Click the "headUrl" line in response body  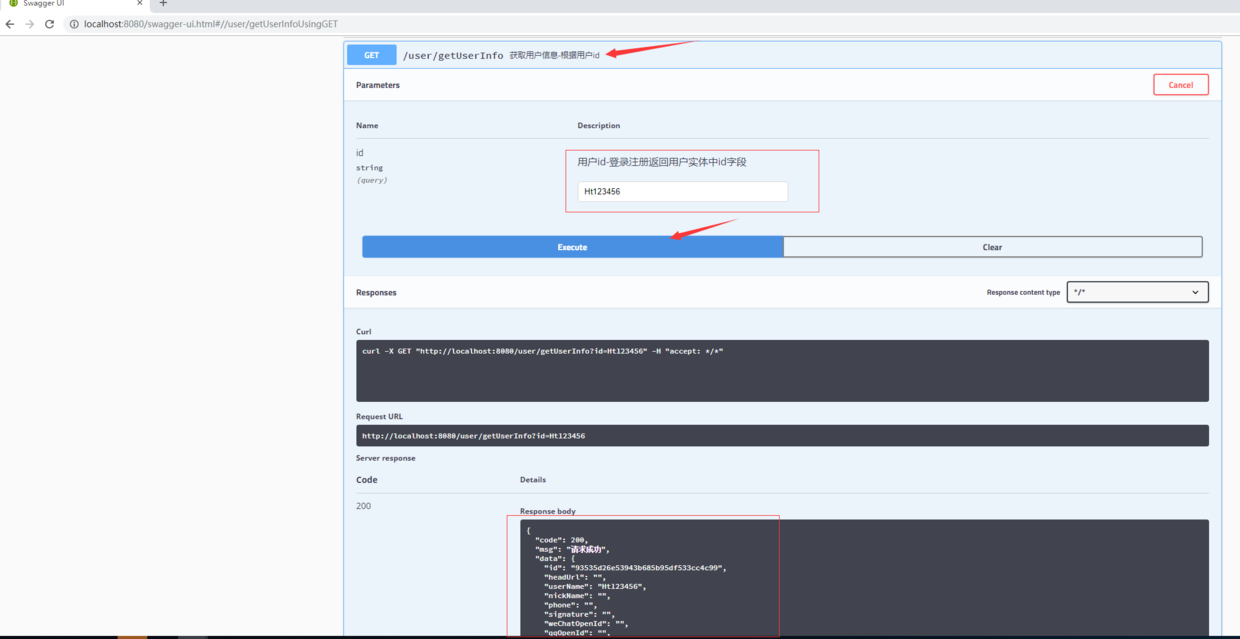tap(577, 577)
